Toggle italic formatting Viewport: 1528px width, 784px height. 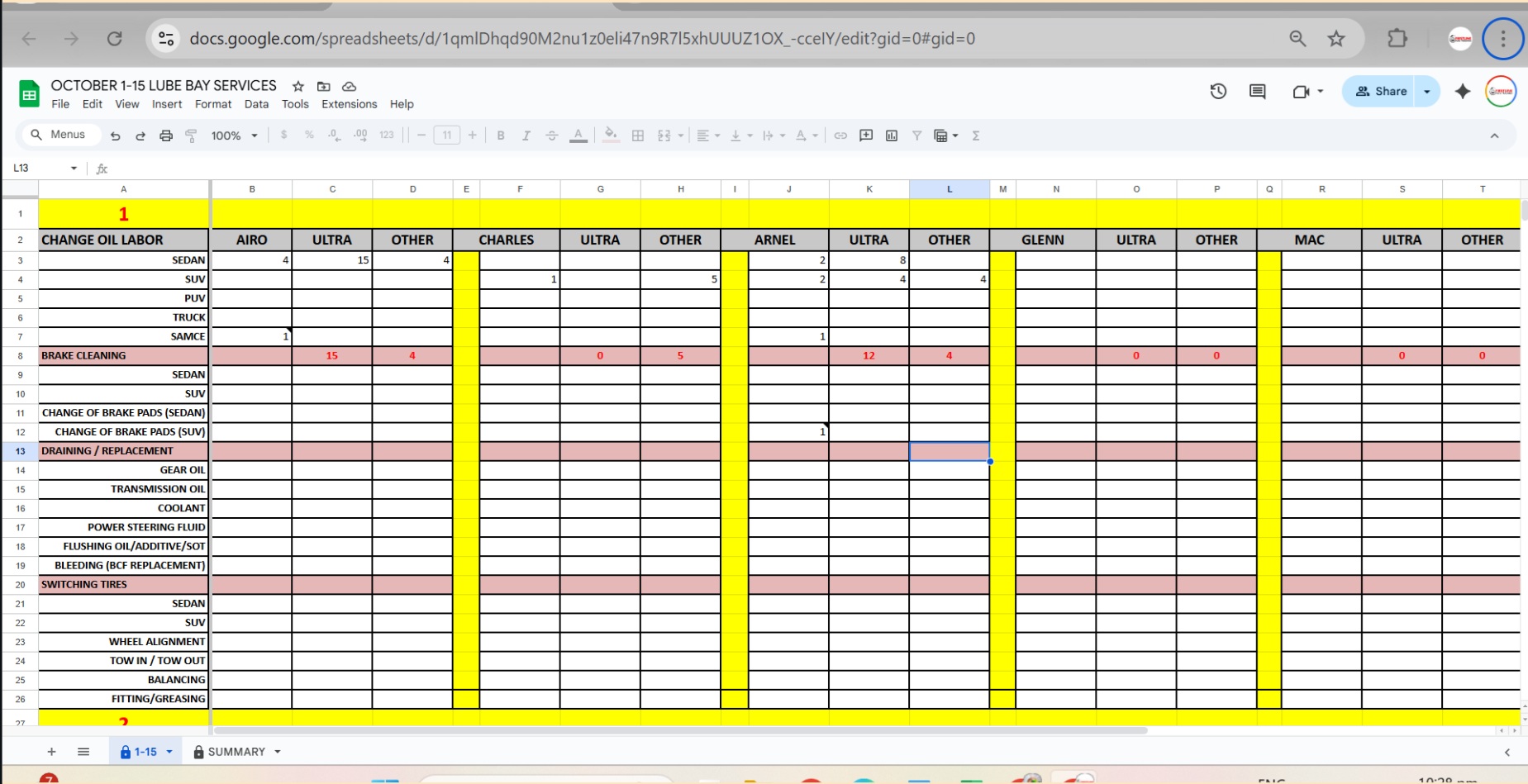pyautogui.click(x=526, y=135)
